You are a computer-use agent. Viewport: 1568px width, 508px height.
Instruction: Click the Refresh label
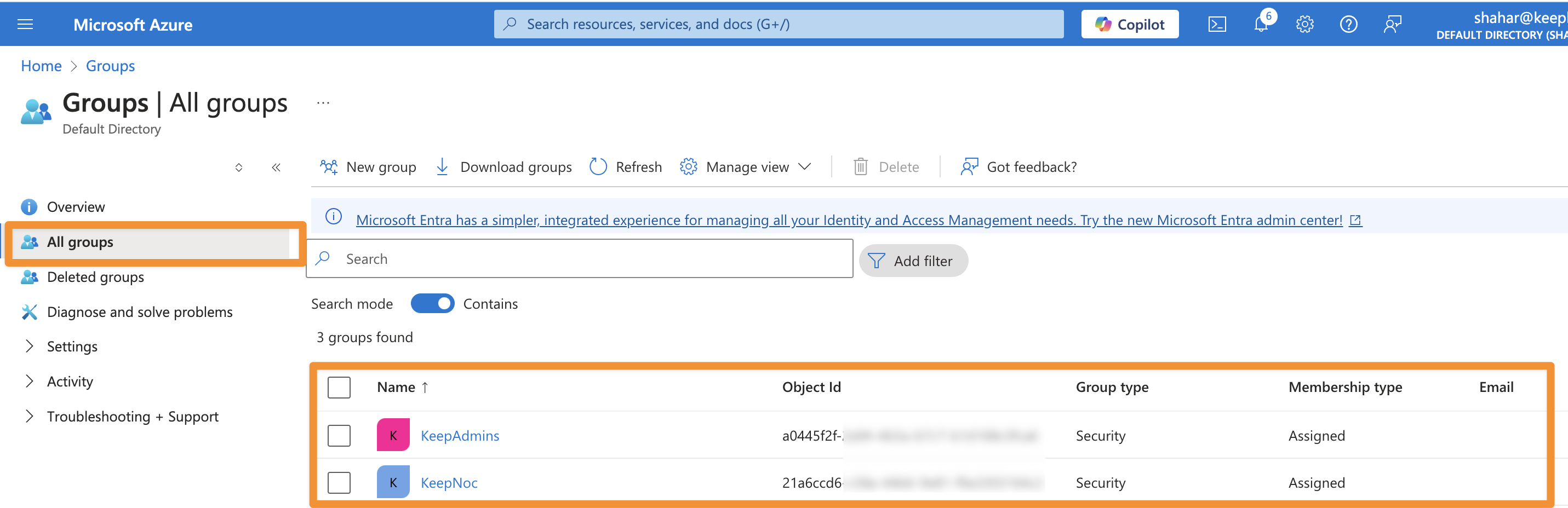[x=638, y=167]
